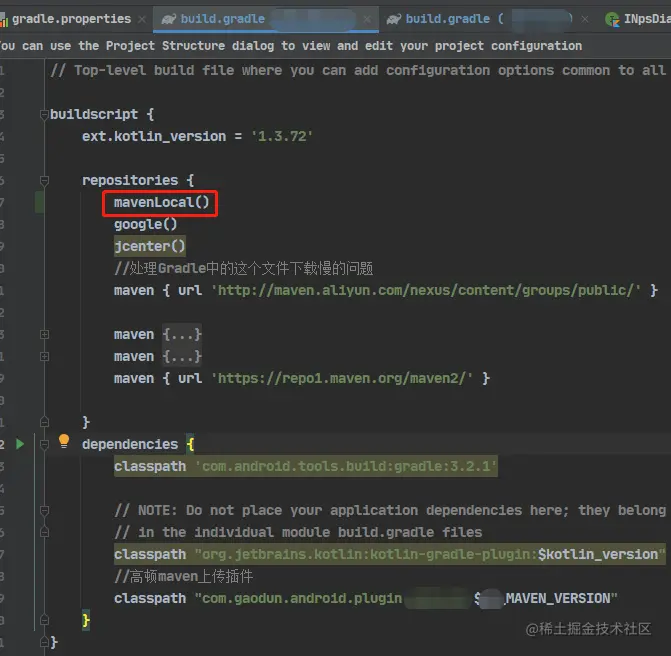Run dependencies block with green arrow

coord(20,444)
